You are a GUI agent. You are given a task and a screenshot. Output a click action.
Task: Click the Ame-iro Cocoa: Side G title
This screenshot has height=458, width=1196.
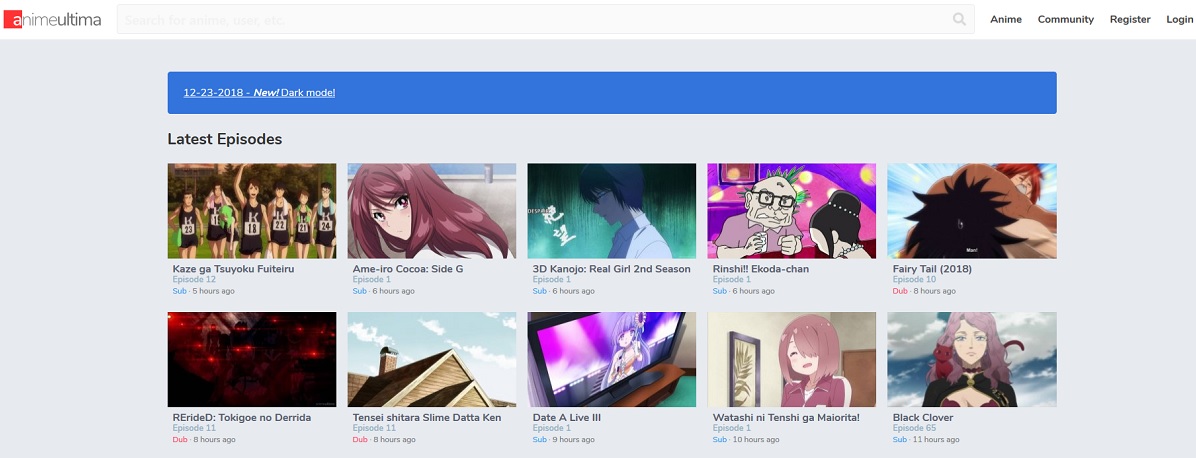(408, 269)
